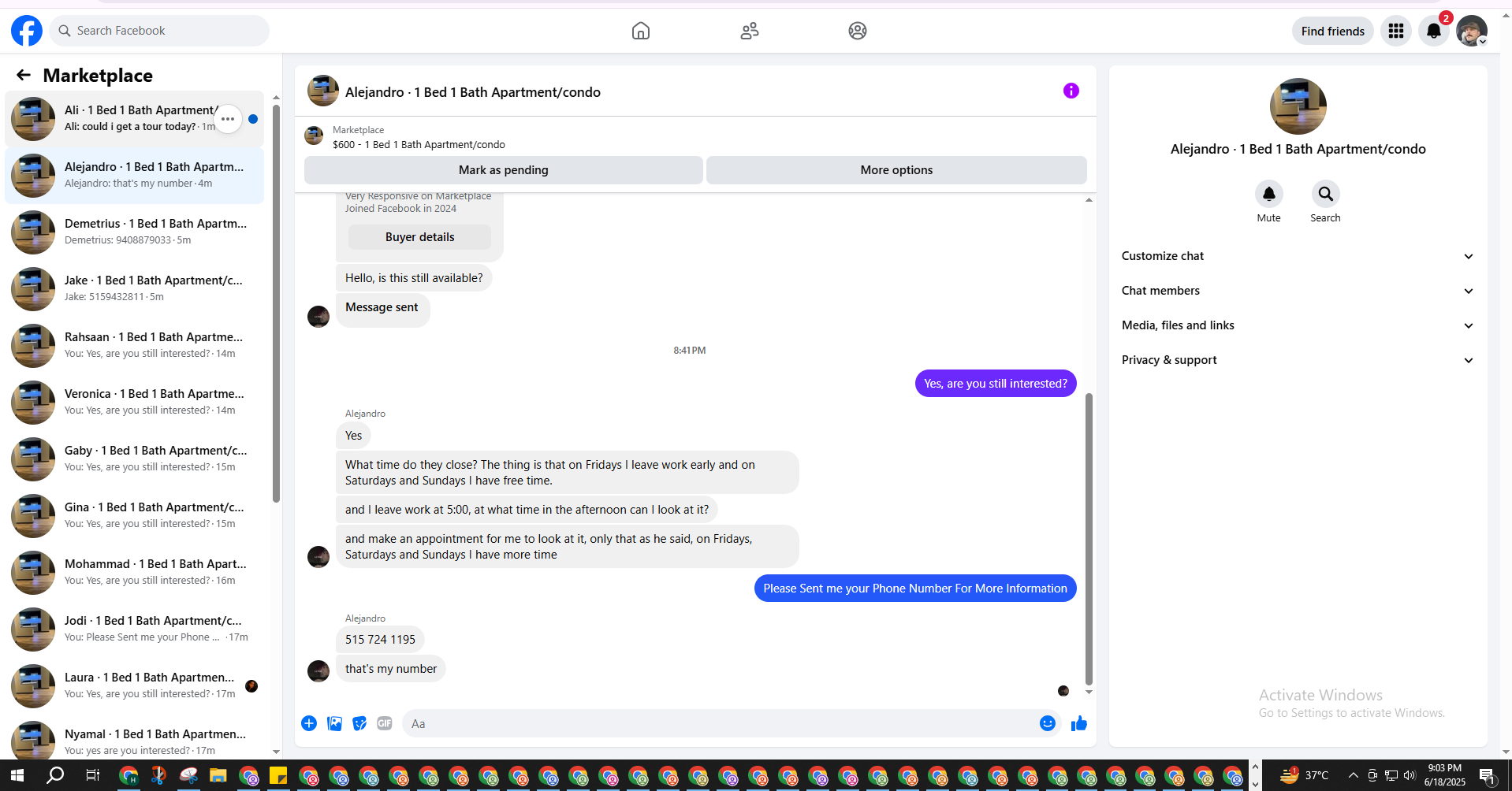Open Demetrius's conversation
Viewport: 1512px width, 791px height.
134,232
